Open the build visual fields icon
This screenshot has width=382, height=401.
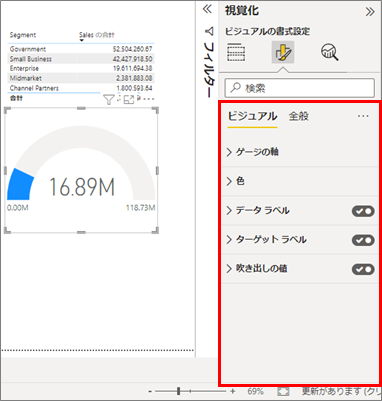(236, 52)
